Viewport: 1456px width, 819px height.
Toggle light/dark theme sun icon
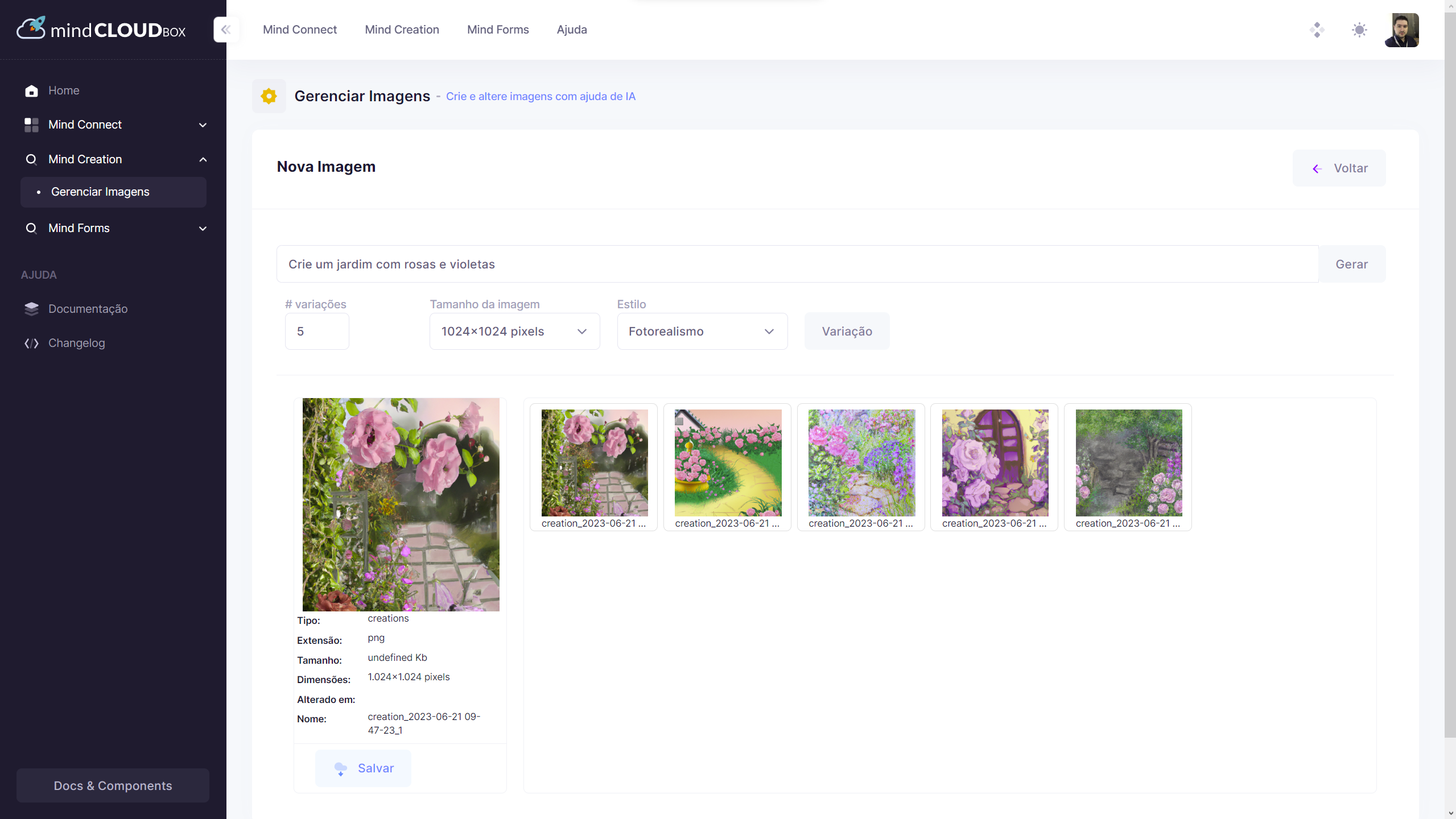(x=1359, y=30)
